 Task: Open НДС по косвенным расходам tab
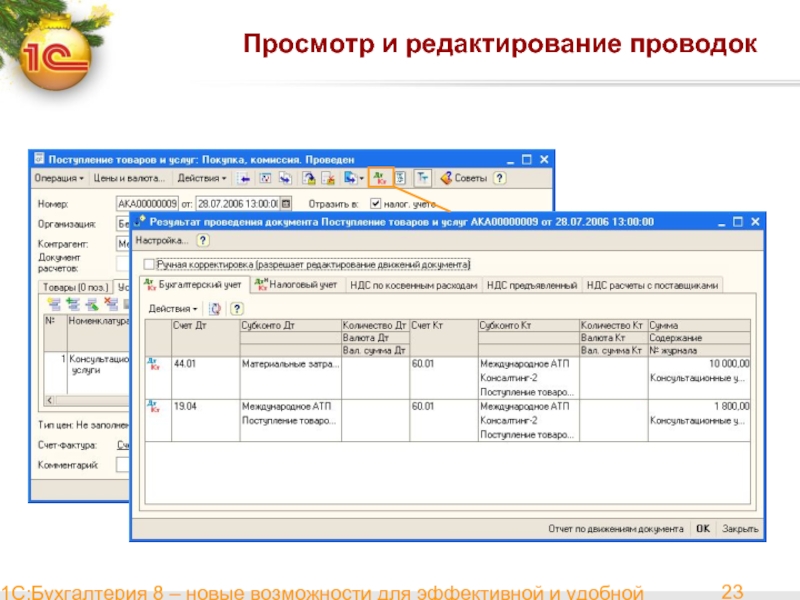[413, 285]
